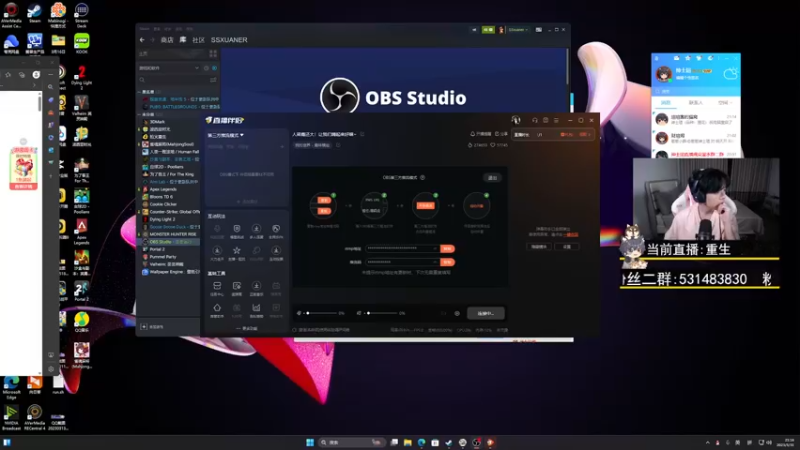Select Pummel Party in the Steam library list
The image size is (800, 450).
[x=163, y=257]
